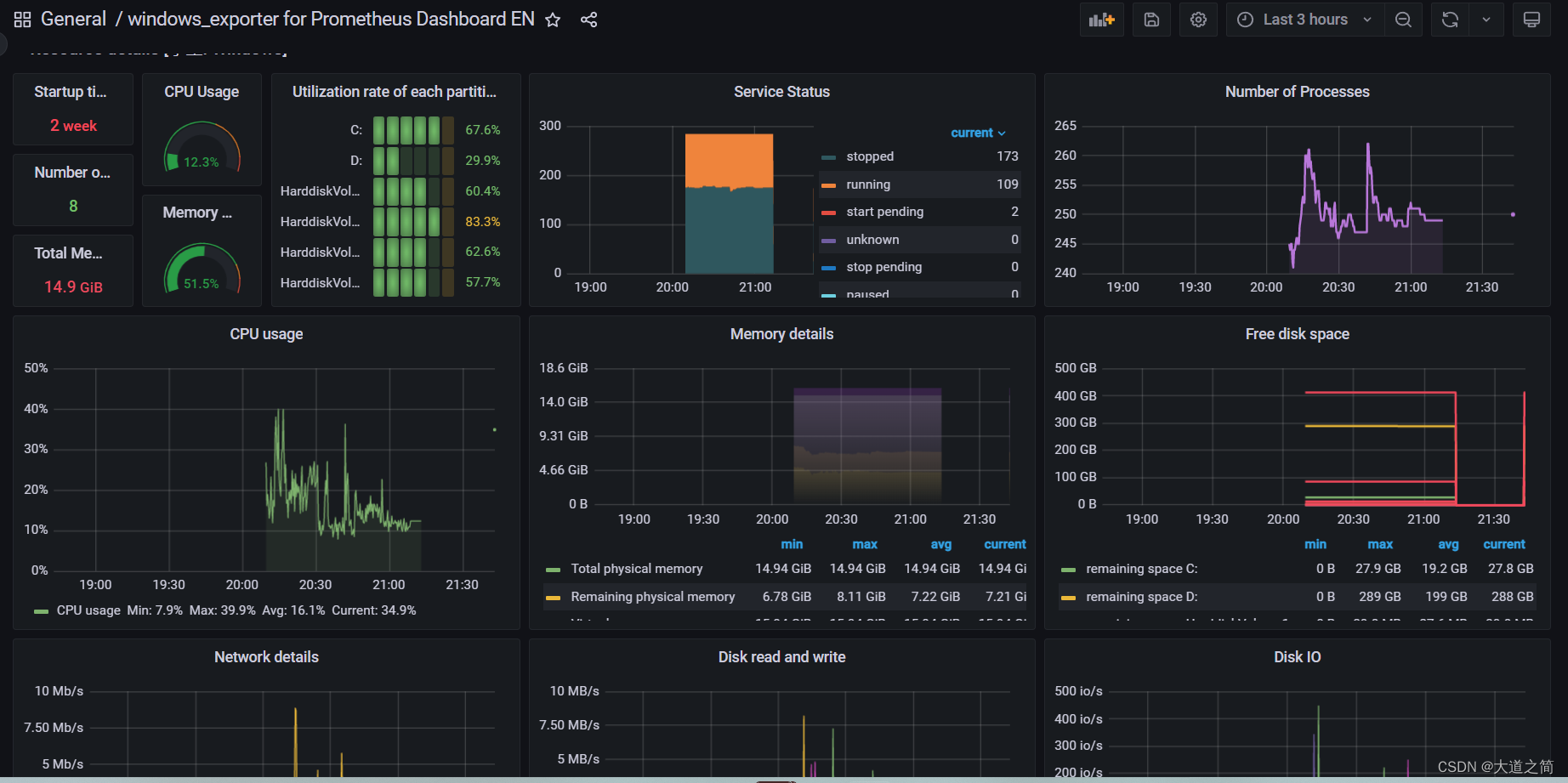
Task: Refresh the dashboard with the refresh icon
Action: point(1449,19)
